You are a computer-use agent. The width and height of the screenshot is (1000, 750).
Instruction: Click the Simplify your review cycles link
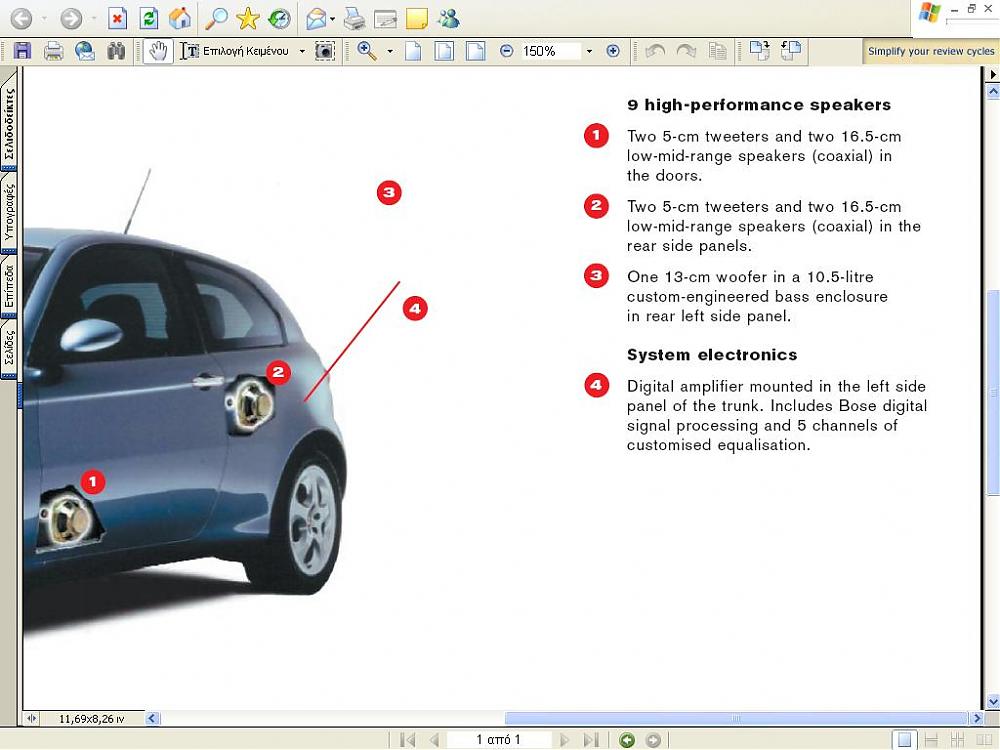point(931,51)
